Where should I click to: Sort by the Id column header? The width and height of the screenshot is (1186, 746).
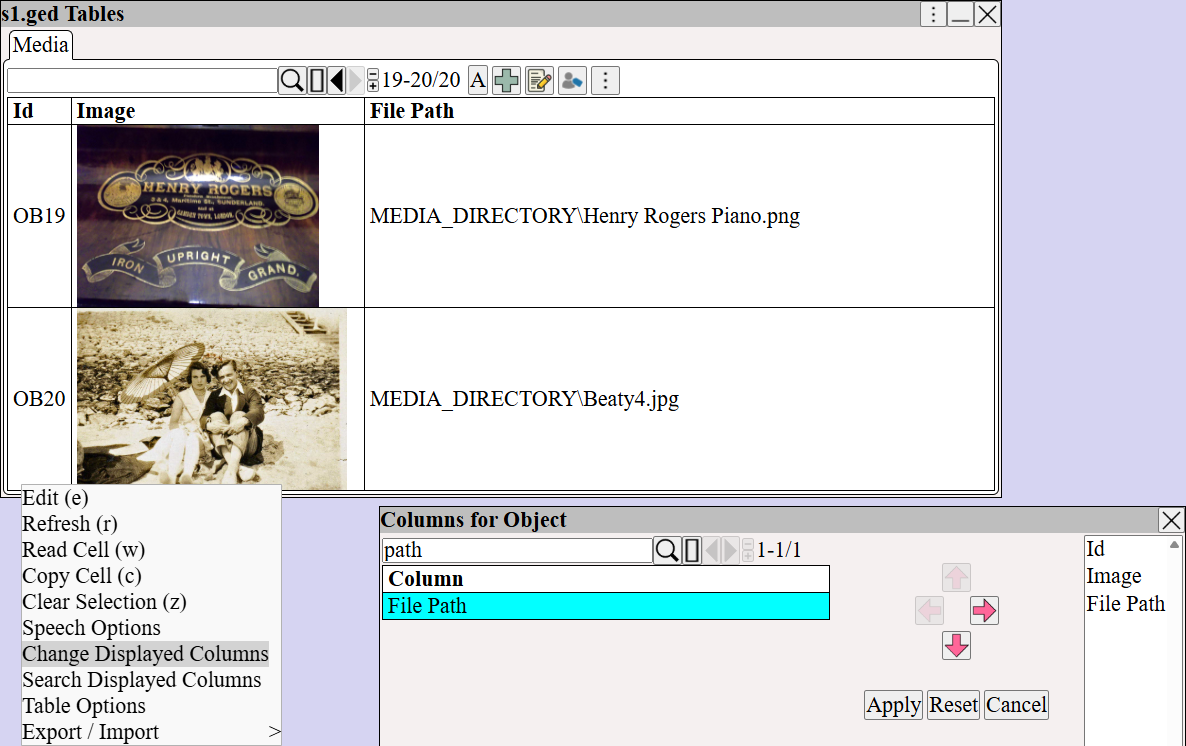pos(39,110)
